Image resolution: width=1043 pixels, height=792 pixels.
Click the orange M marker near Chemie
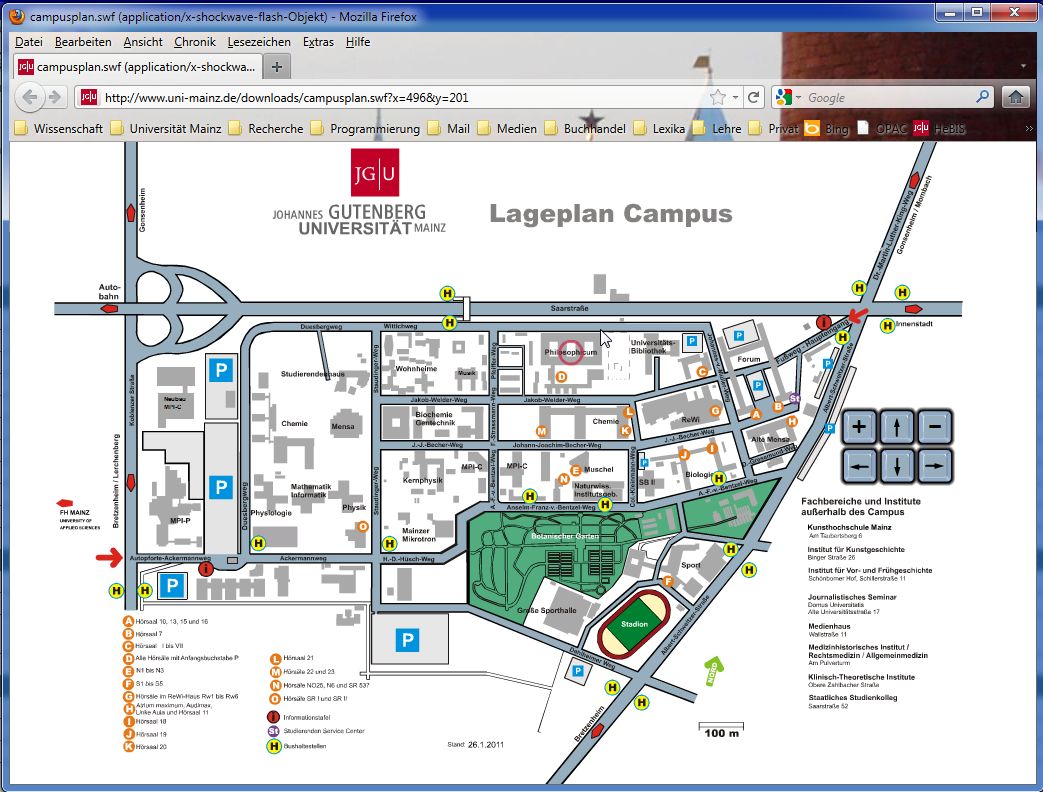(541, 431)
